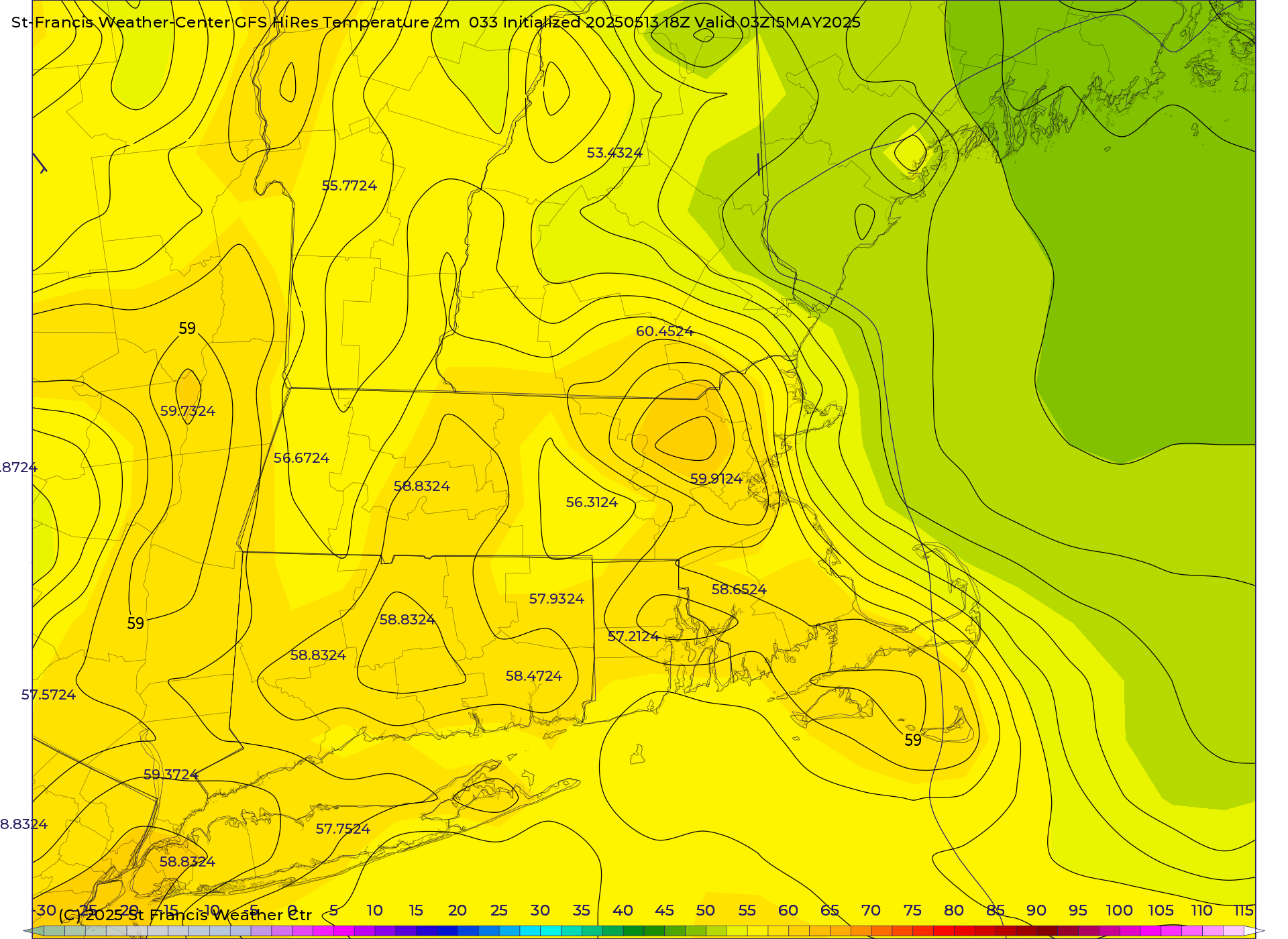
Task: Click the 75 label on temperature legend
Action: [912, 910]
